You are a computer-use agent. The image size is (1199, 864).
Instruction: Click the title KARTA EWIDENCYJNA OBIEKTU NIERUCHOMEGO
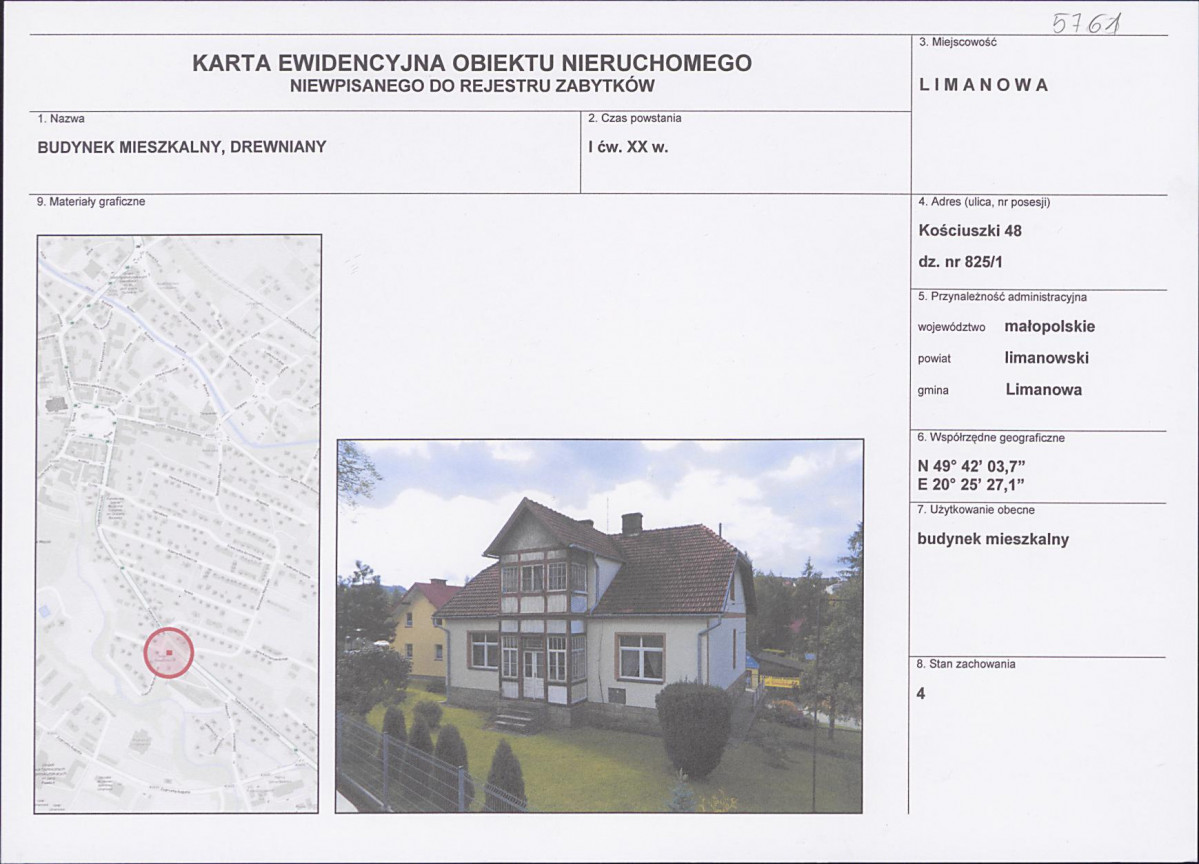[x=472, y=63]
